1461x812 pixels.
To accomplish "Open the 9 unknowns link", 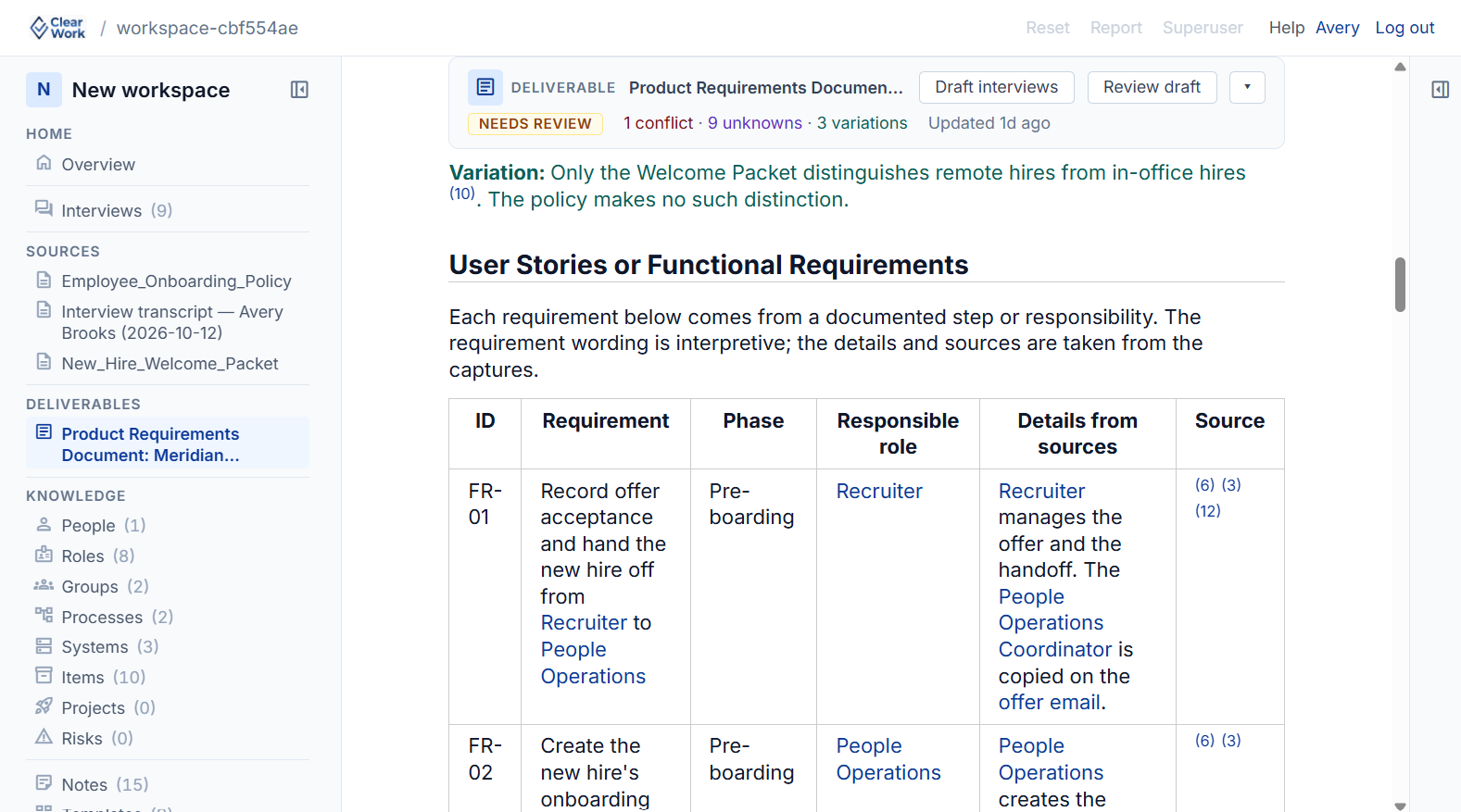I will (755, 123).
